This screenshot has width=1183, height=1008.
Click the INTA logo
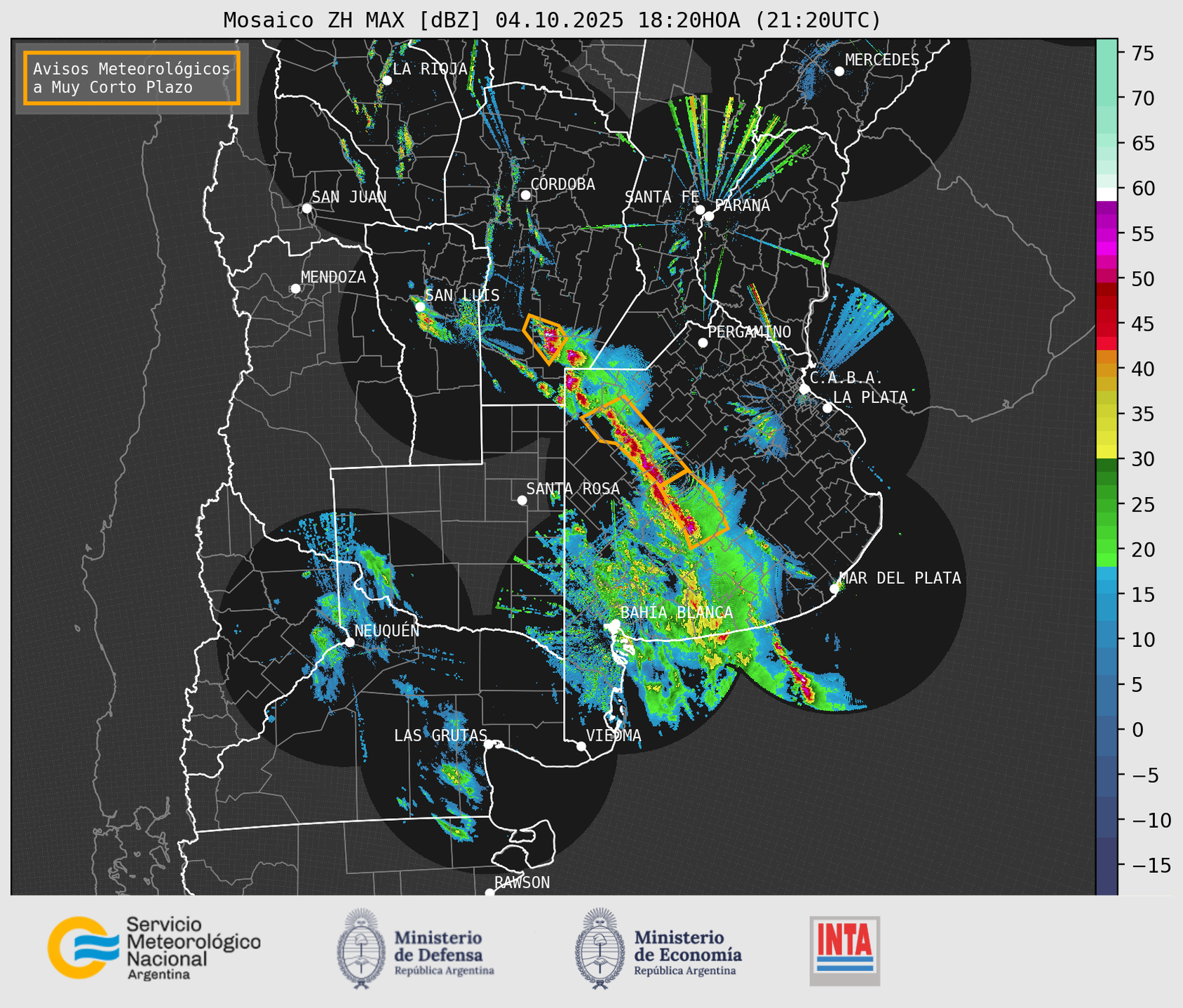click(x=844, y=950)
